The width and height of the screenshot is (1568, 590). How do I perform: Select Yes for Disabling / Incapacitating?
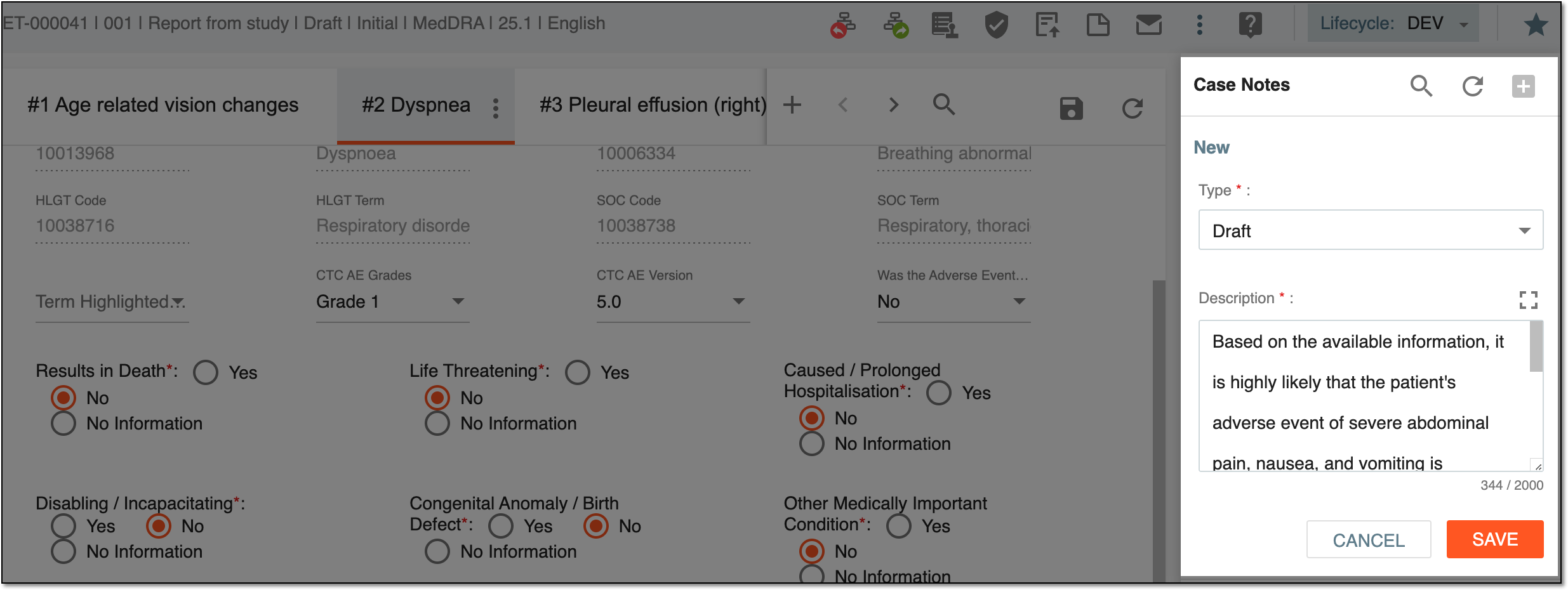(63, 526)
